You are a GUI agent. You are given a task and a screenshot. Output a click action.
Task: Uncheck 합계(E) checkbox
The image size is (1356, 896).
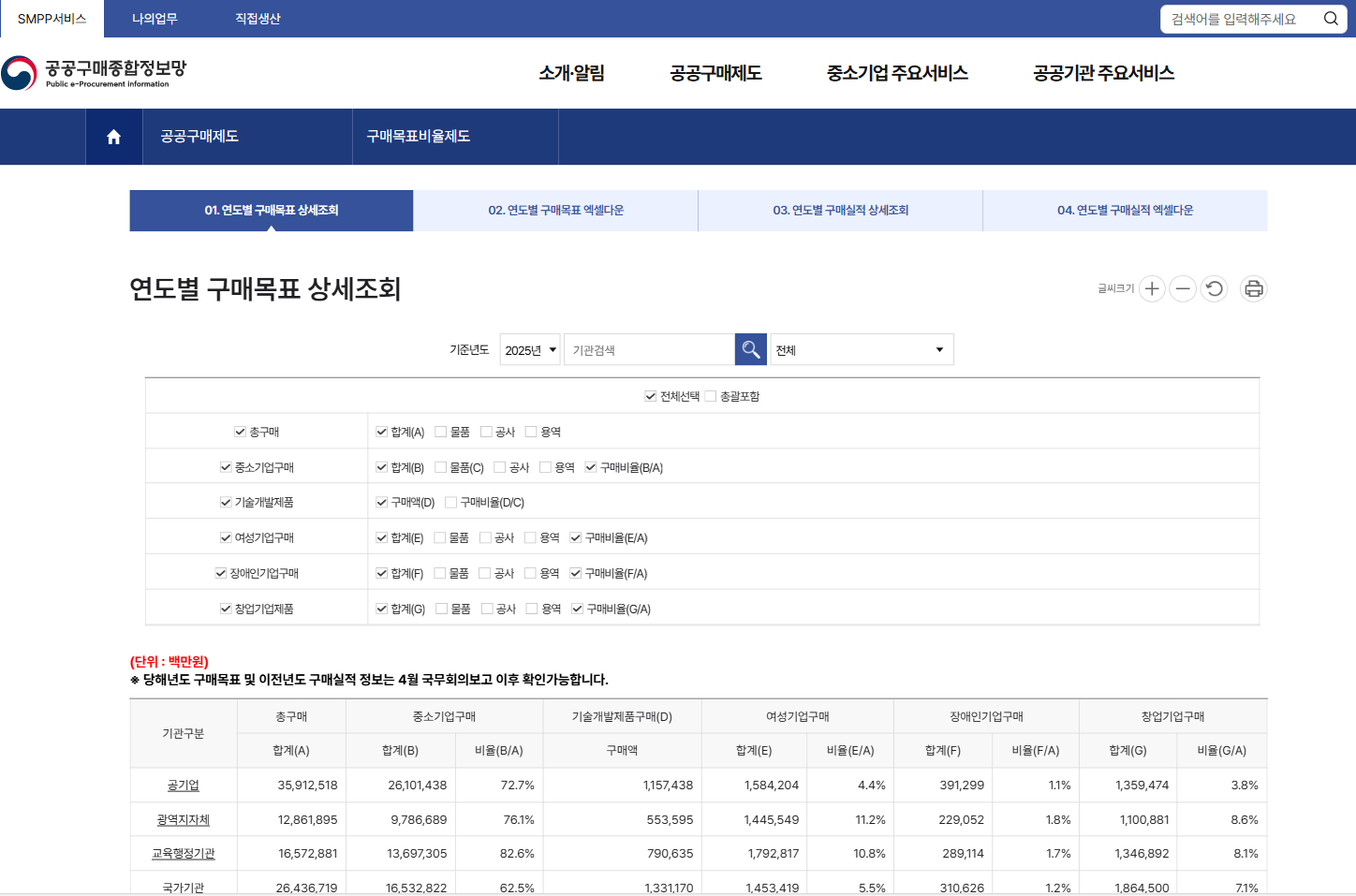pyautogui.click(x=381, y=537)
